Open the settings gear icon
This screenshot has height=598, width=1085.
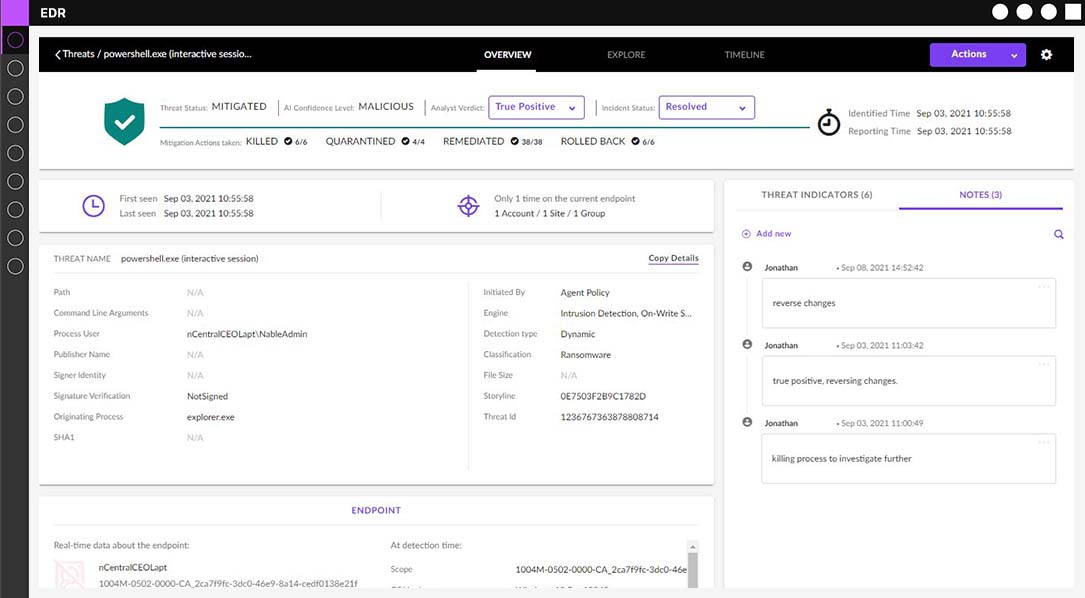1046,54
